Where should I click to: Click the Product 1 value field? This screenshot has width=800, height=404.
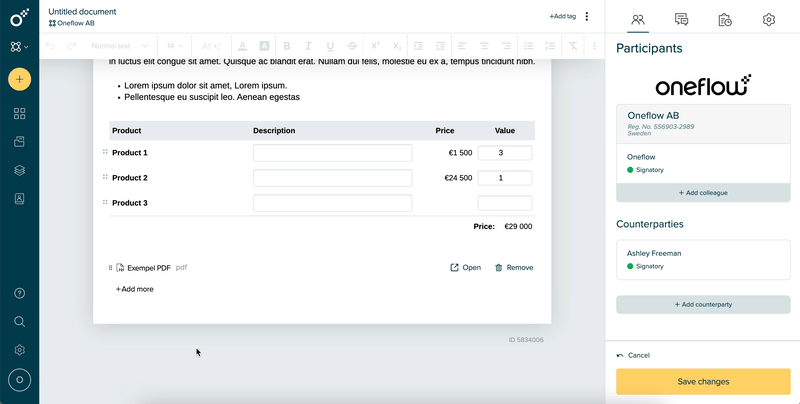[505, 153]
